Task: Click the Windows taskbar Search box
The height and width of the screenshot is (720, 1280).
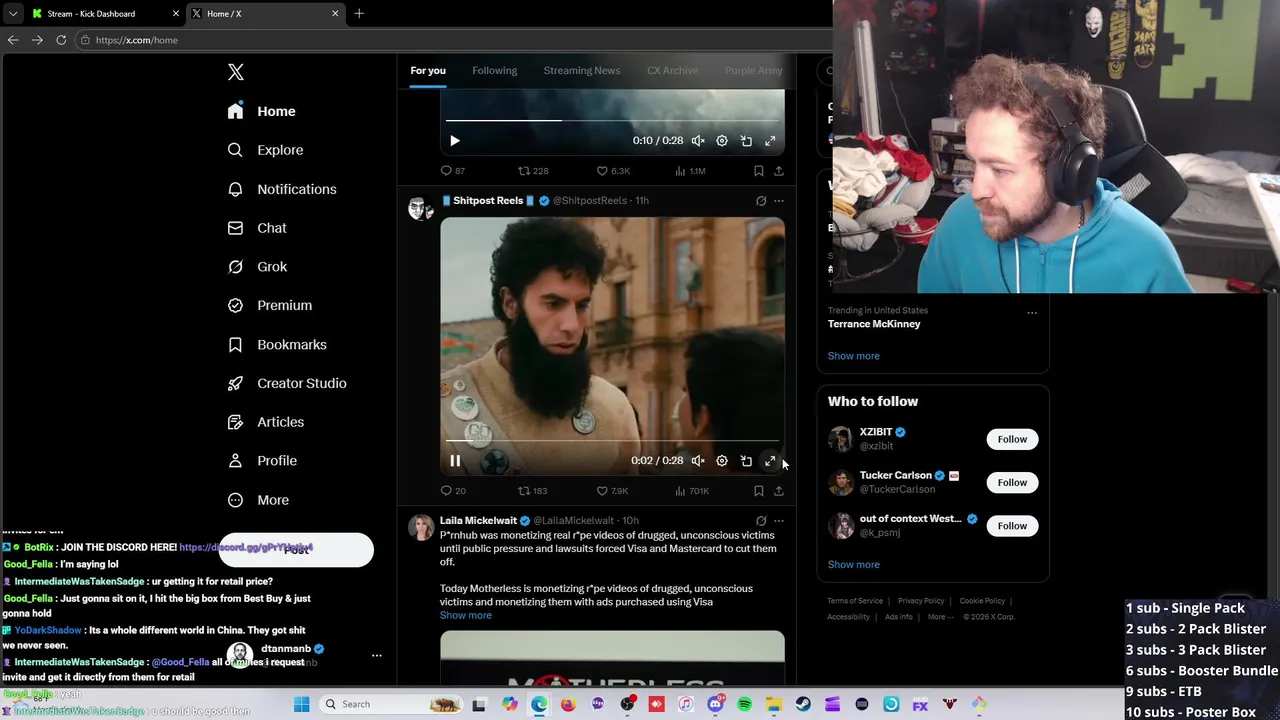Action: click(x=390, y=704)
